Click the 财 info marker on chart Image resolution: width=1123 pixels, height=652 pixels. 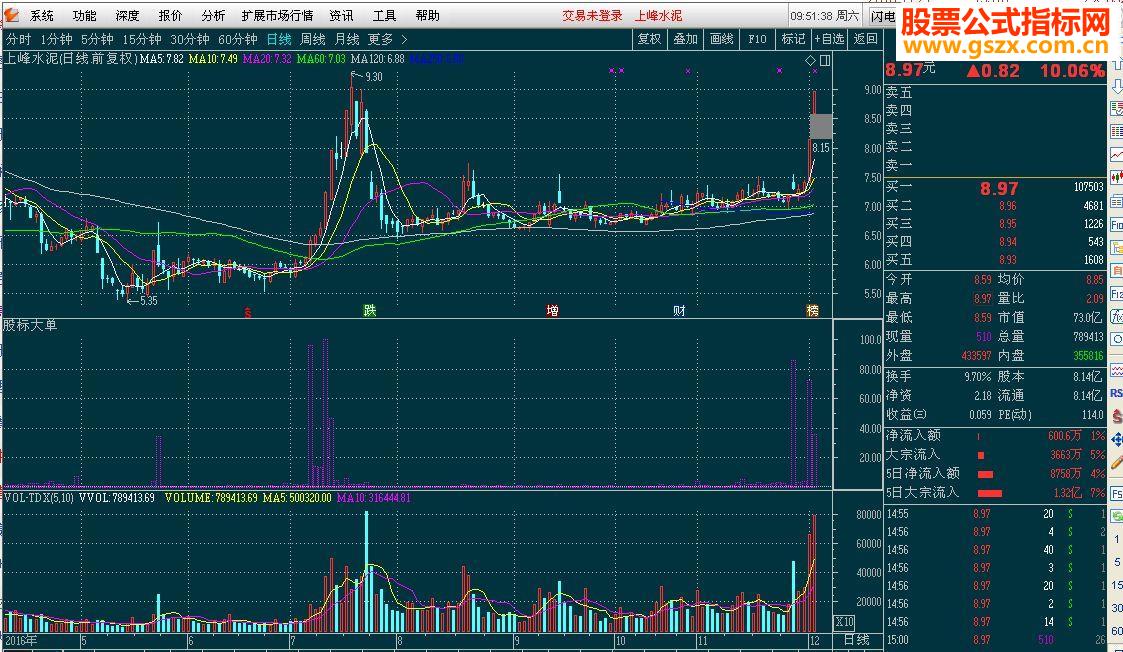[679, 310]
